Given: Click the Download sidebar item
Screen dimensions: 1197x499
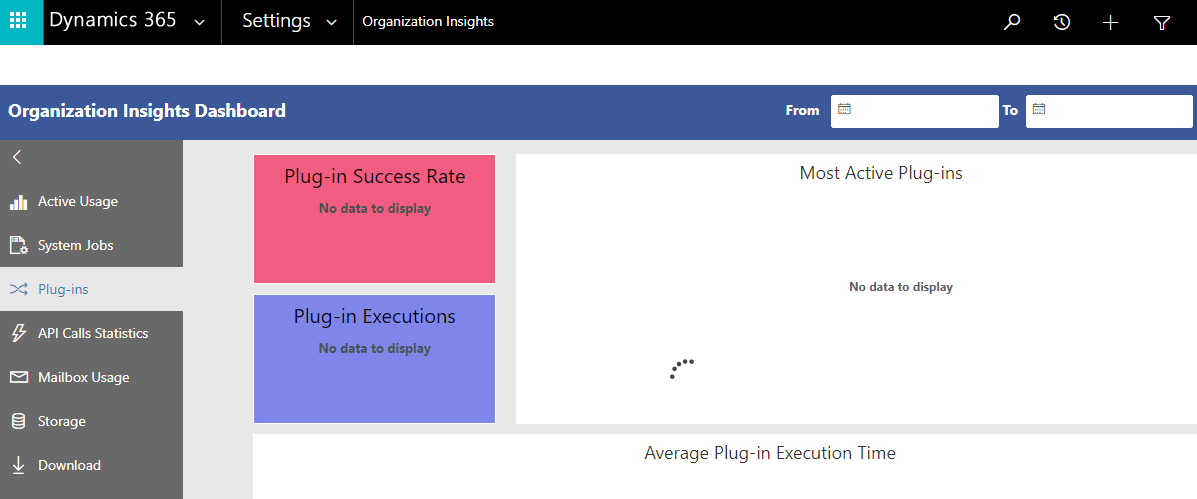Looking at the screenshot, I should pyautogui.click(x=69, y=465).
